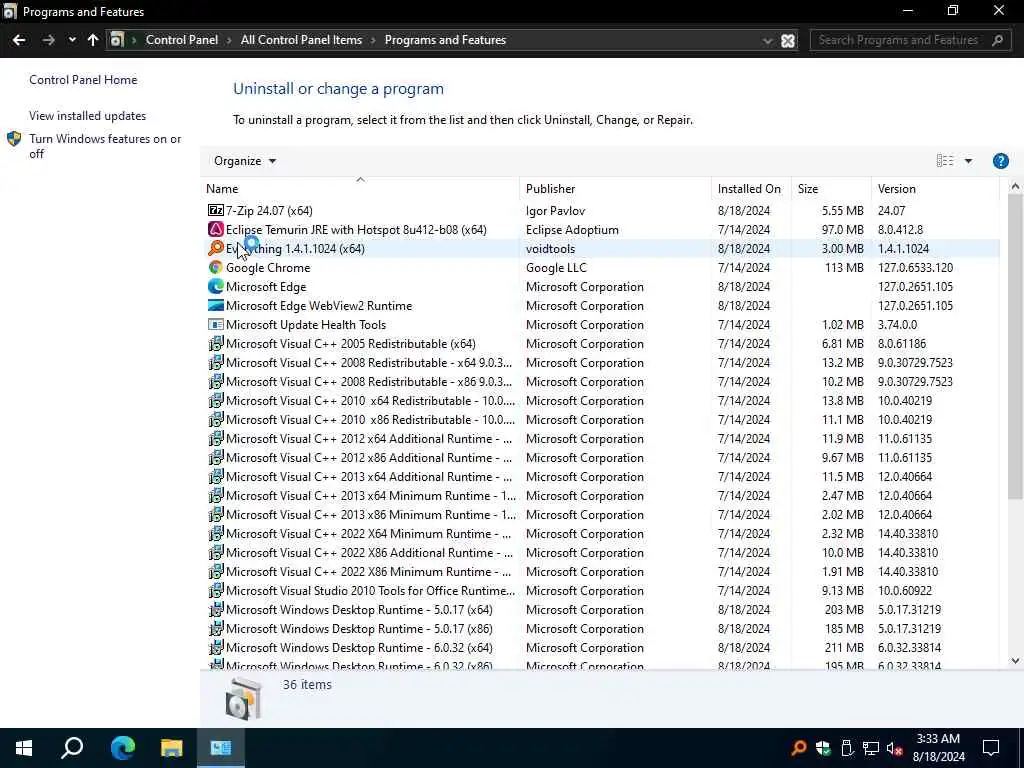
Task: Sort by the Size column header
Action: 831,188
